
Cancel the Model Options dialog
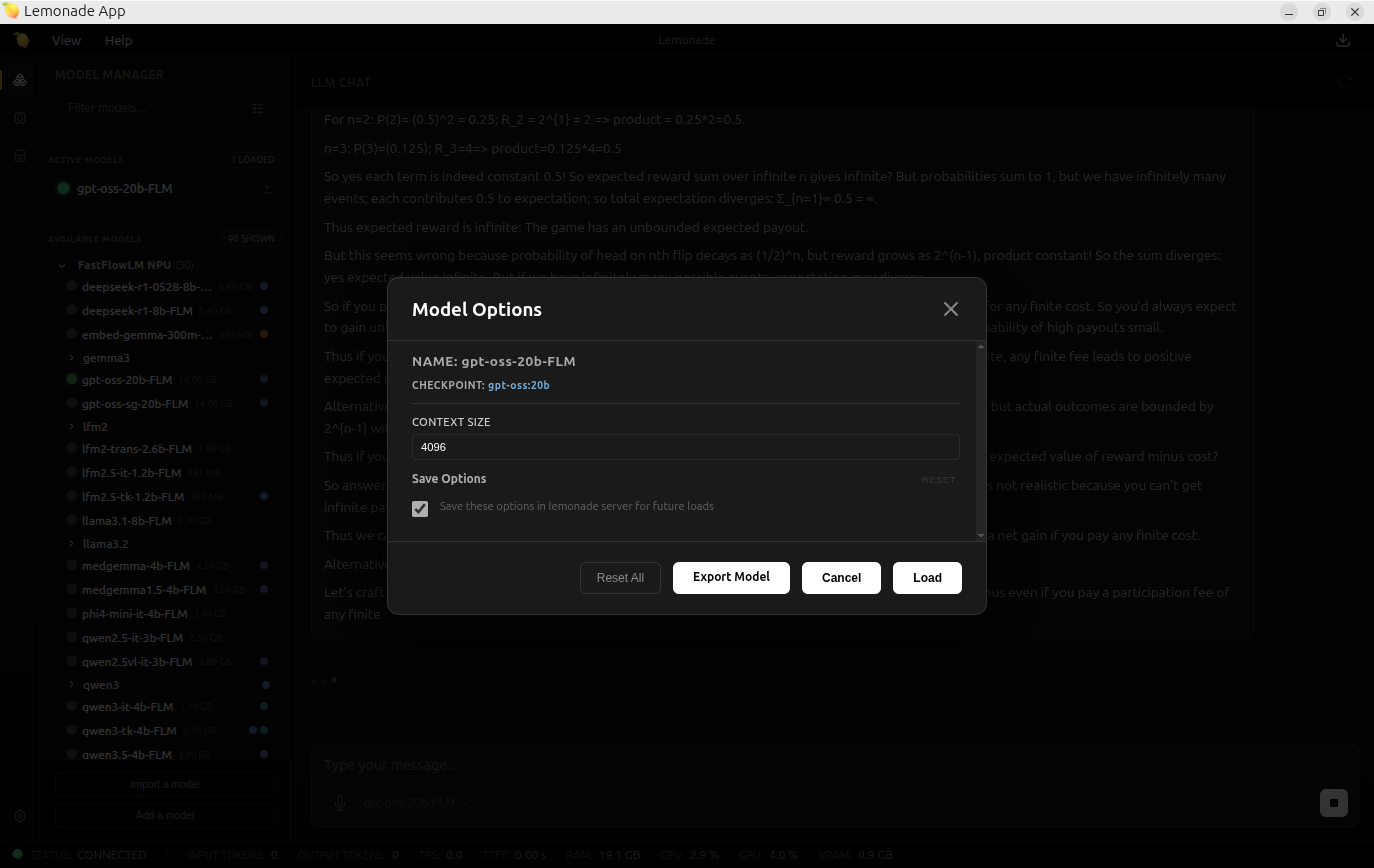[841, 578]
